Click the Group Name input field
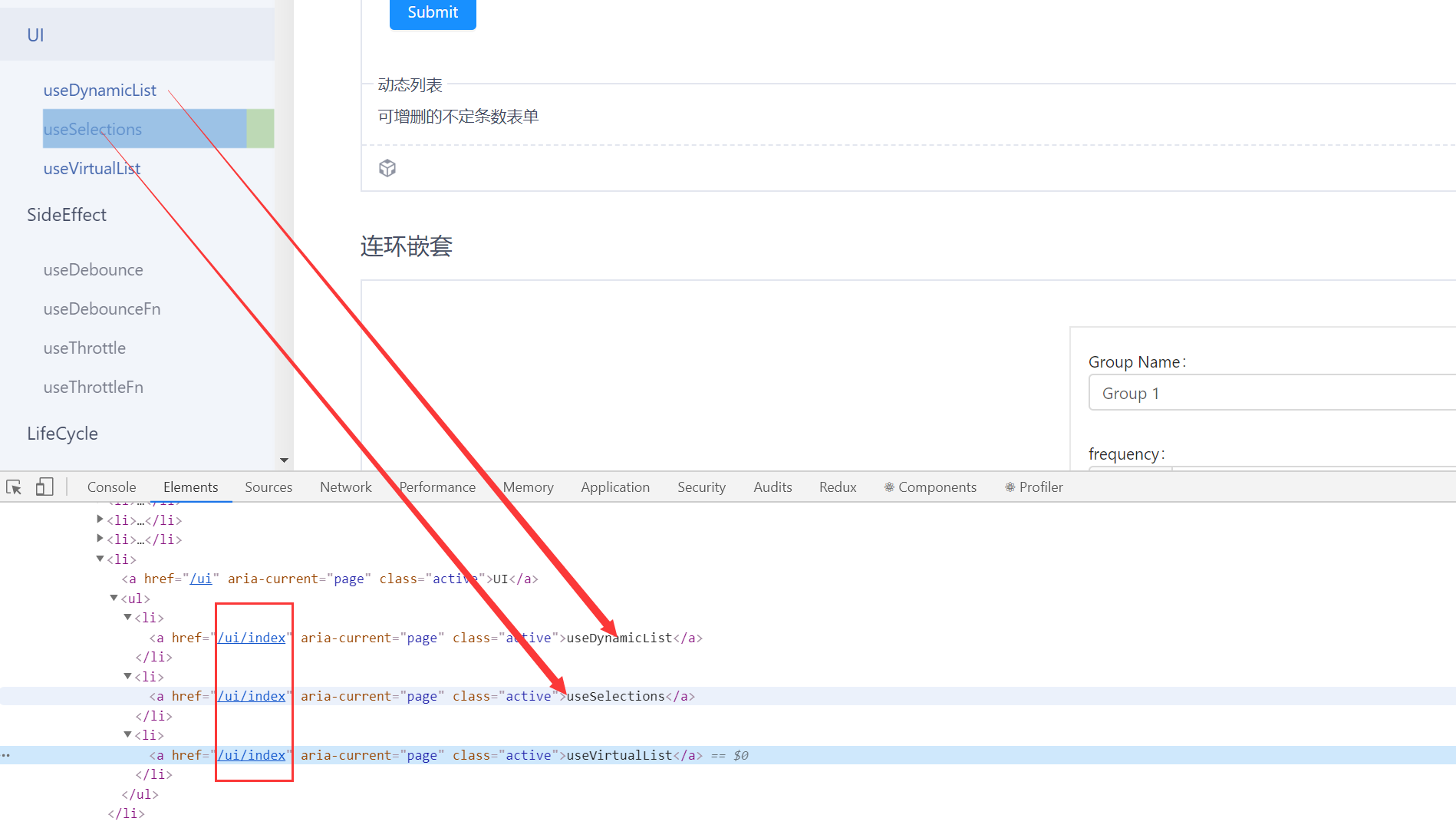This screenshot has height=828, width=1456. click(x=1272, y=393)
